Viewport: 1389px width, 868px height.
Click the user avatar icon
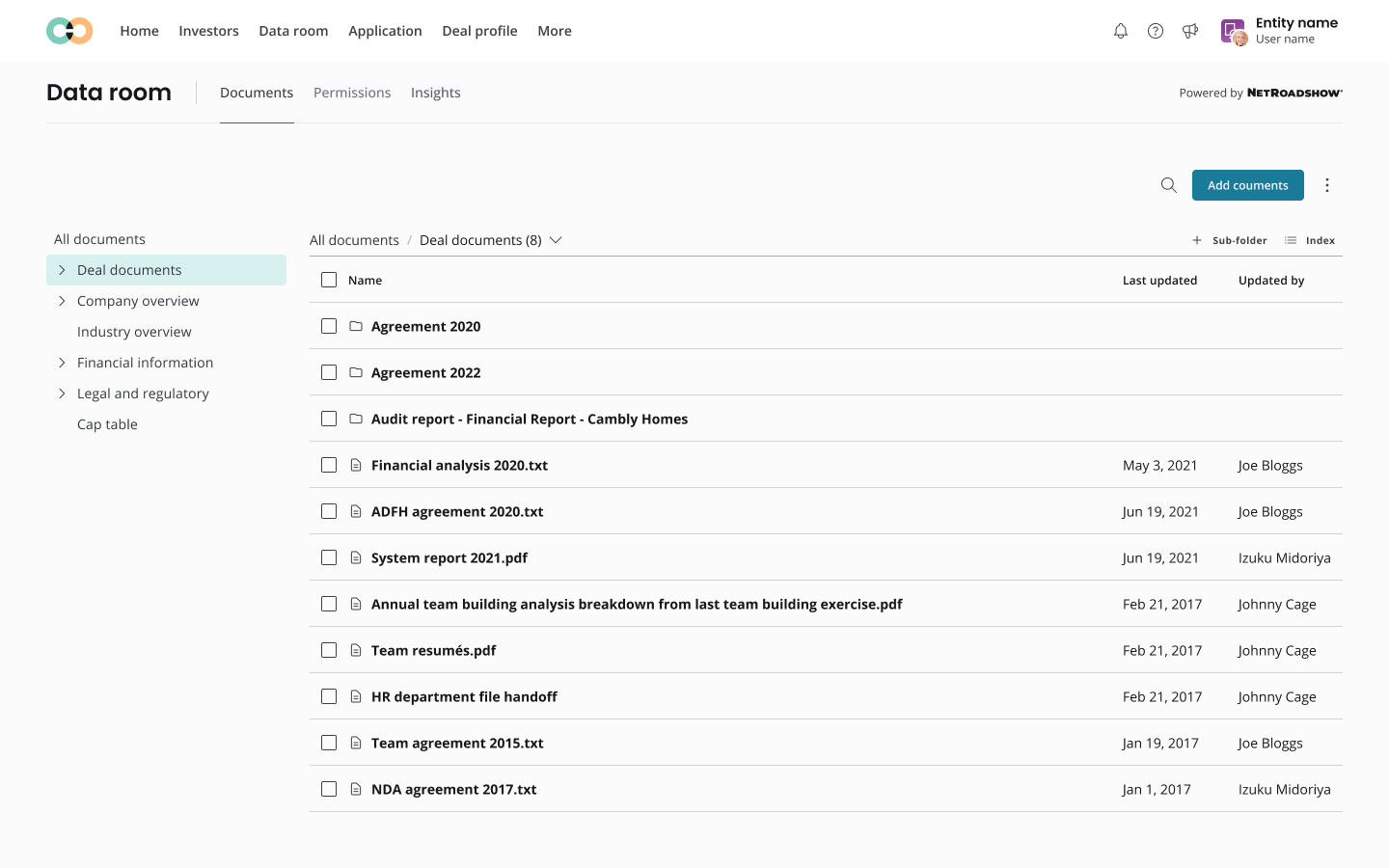[1235, 32]
